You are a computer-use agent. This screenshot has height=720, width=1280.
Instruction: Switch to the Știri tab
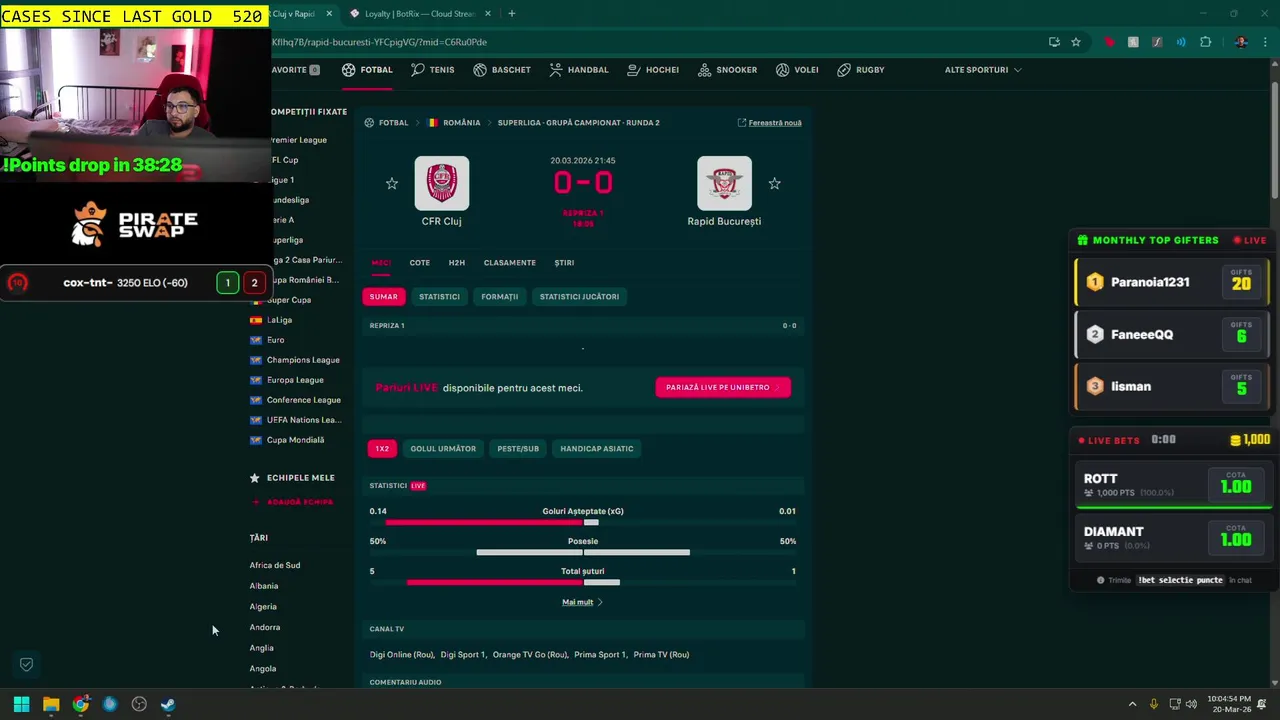click(564, 263)
